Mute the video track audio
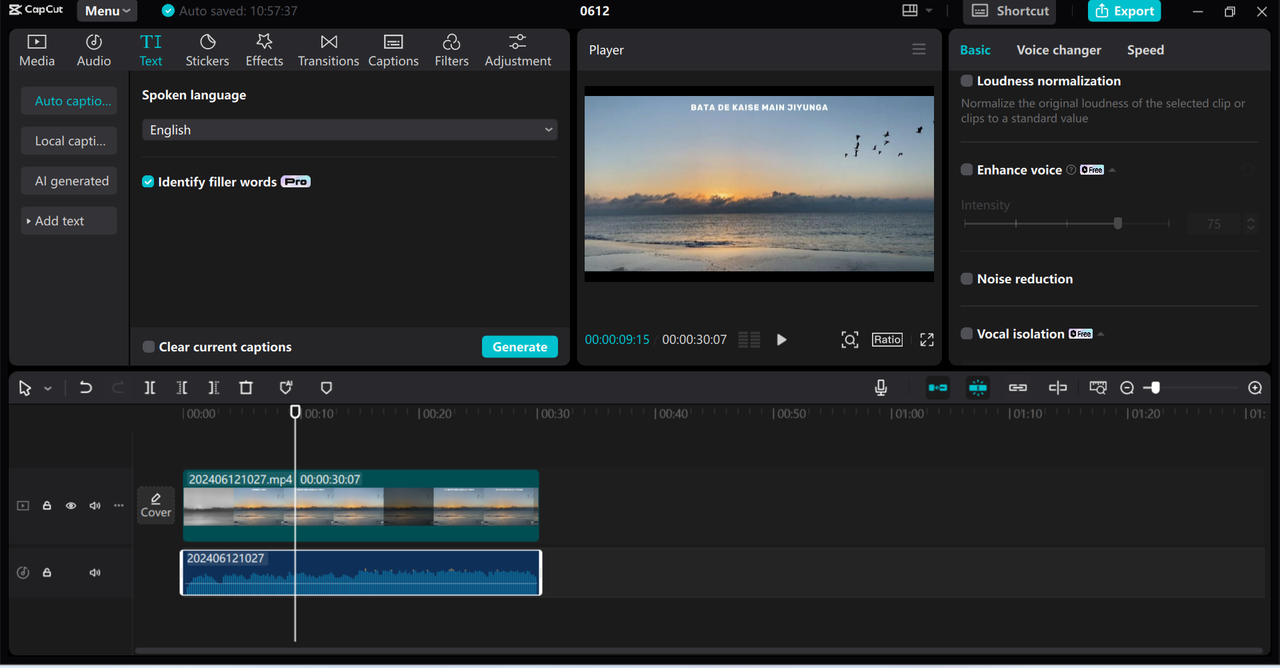 95,506
